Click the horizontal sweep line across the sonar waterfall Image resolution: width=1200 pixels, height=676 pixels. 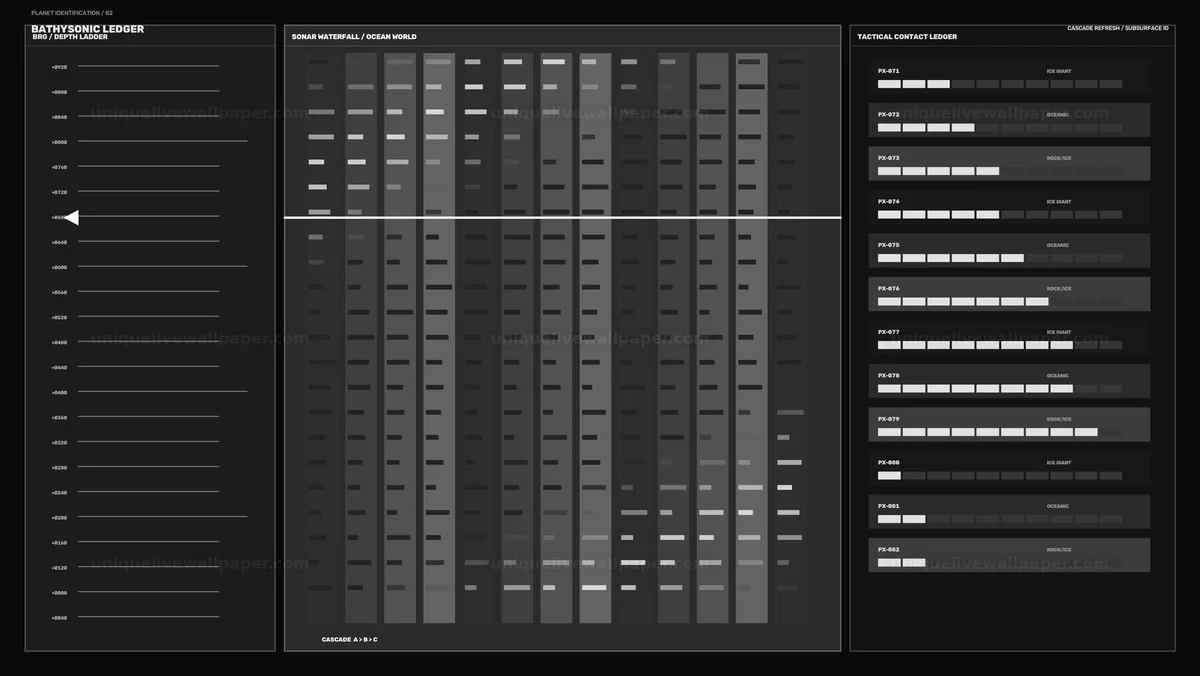point(563,217)
